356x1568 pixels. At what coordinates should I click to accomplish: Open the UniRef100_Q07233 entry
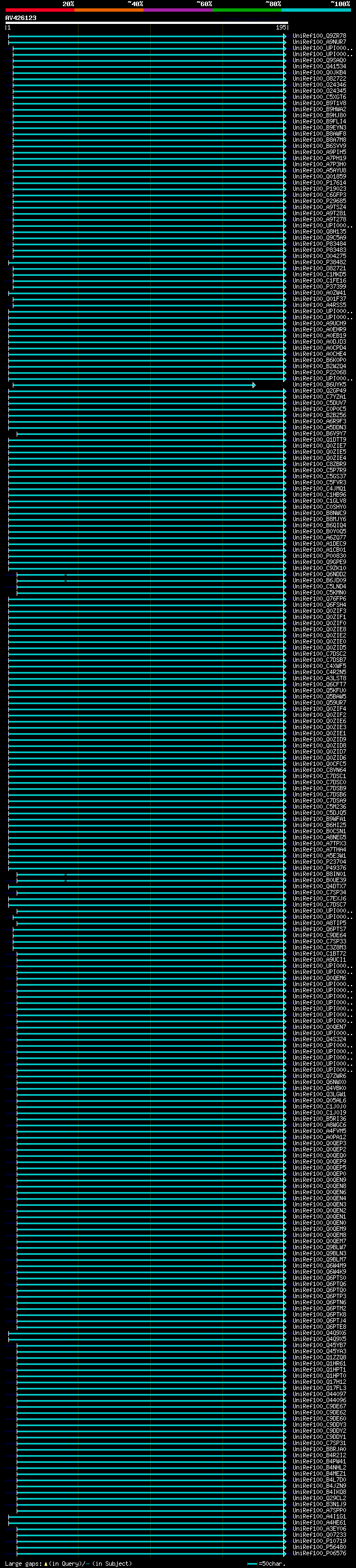click(x=319, y=1535)
